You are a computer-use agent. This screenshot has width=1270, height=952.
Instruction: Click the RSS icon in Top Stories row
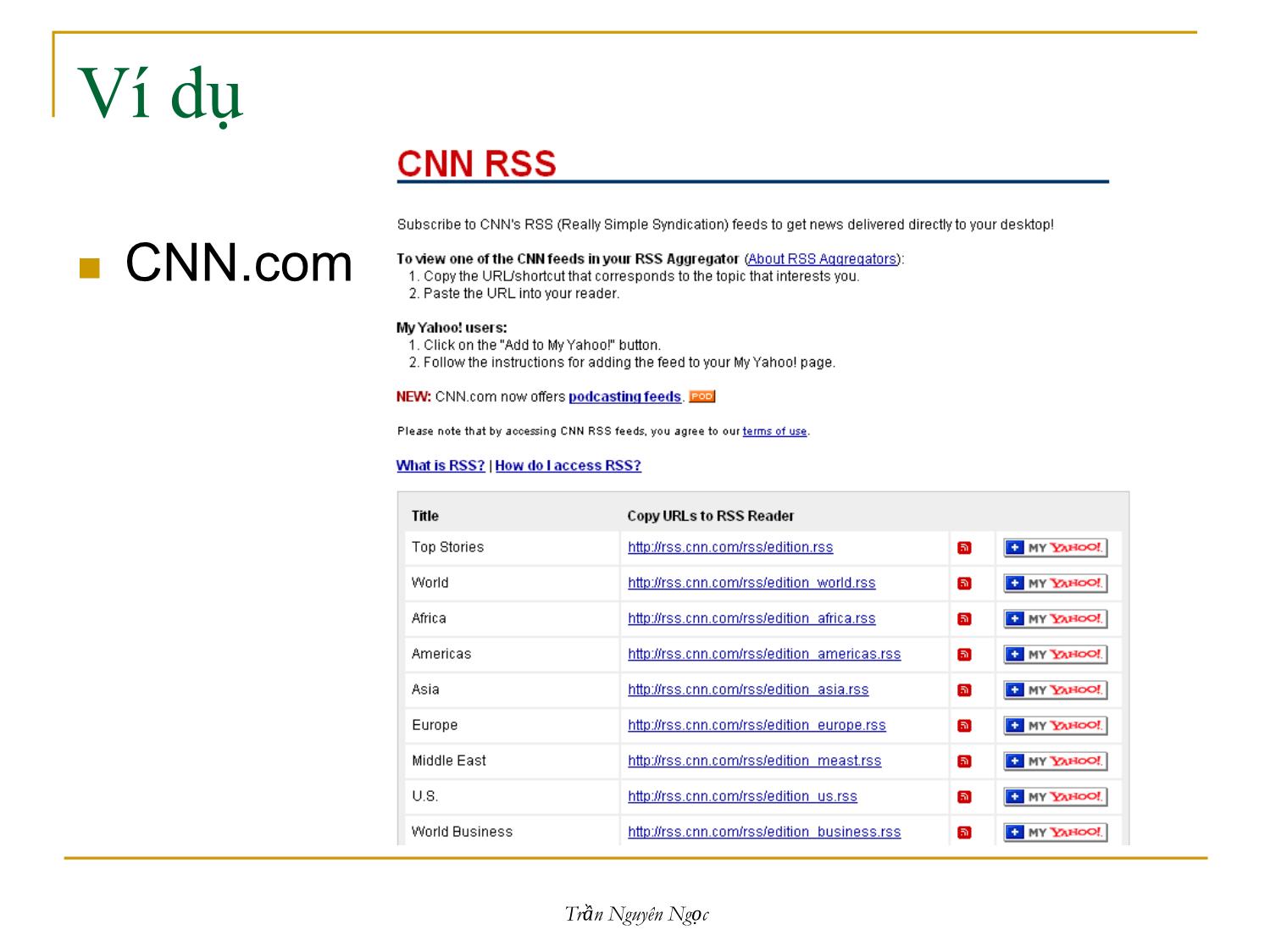[964, 548]
